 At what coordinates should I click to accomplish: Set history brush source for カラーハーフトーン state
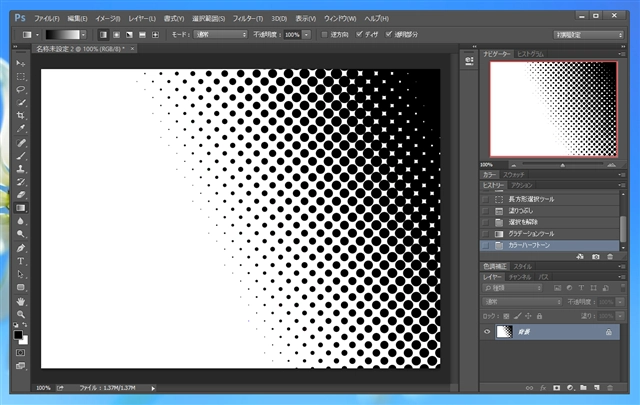point(485,245)
